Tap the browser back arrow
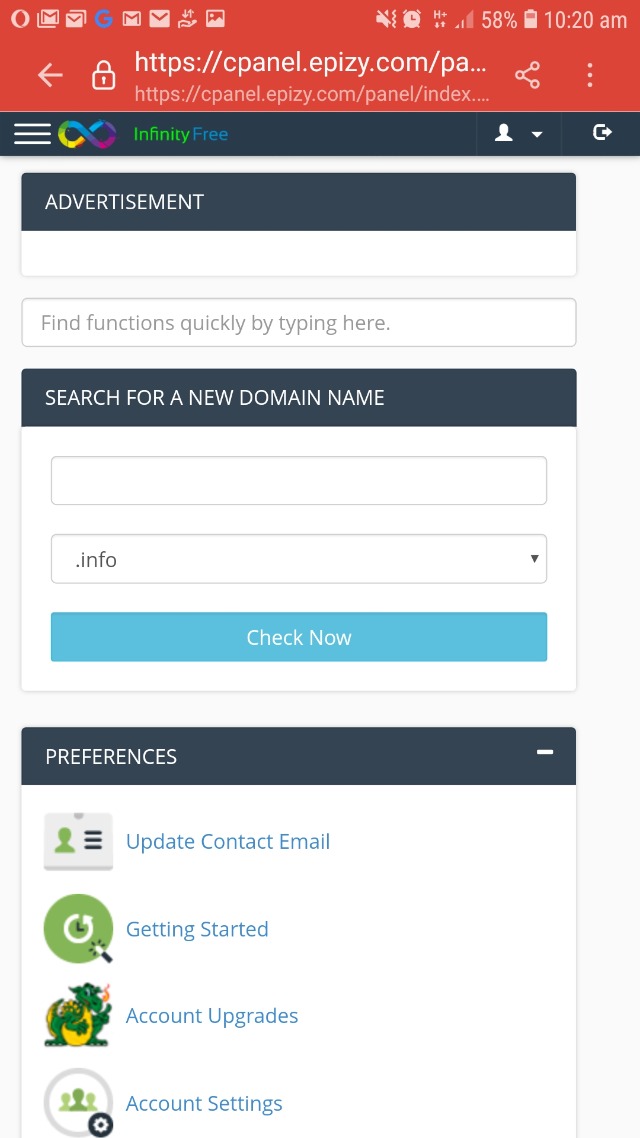Image resolution: width=640 pixels, height=1138 pixels. 50,75
